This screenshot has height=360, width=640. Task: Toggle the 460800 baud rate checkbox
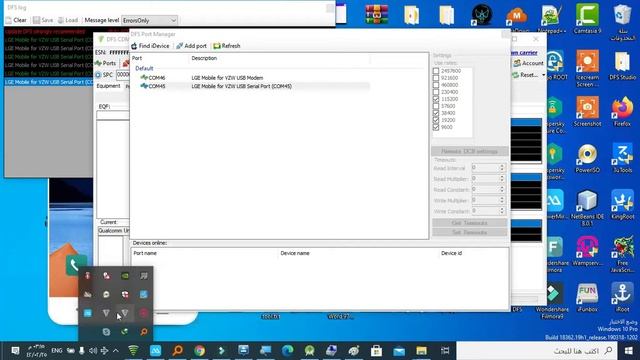tap(436, 85)
